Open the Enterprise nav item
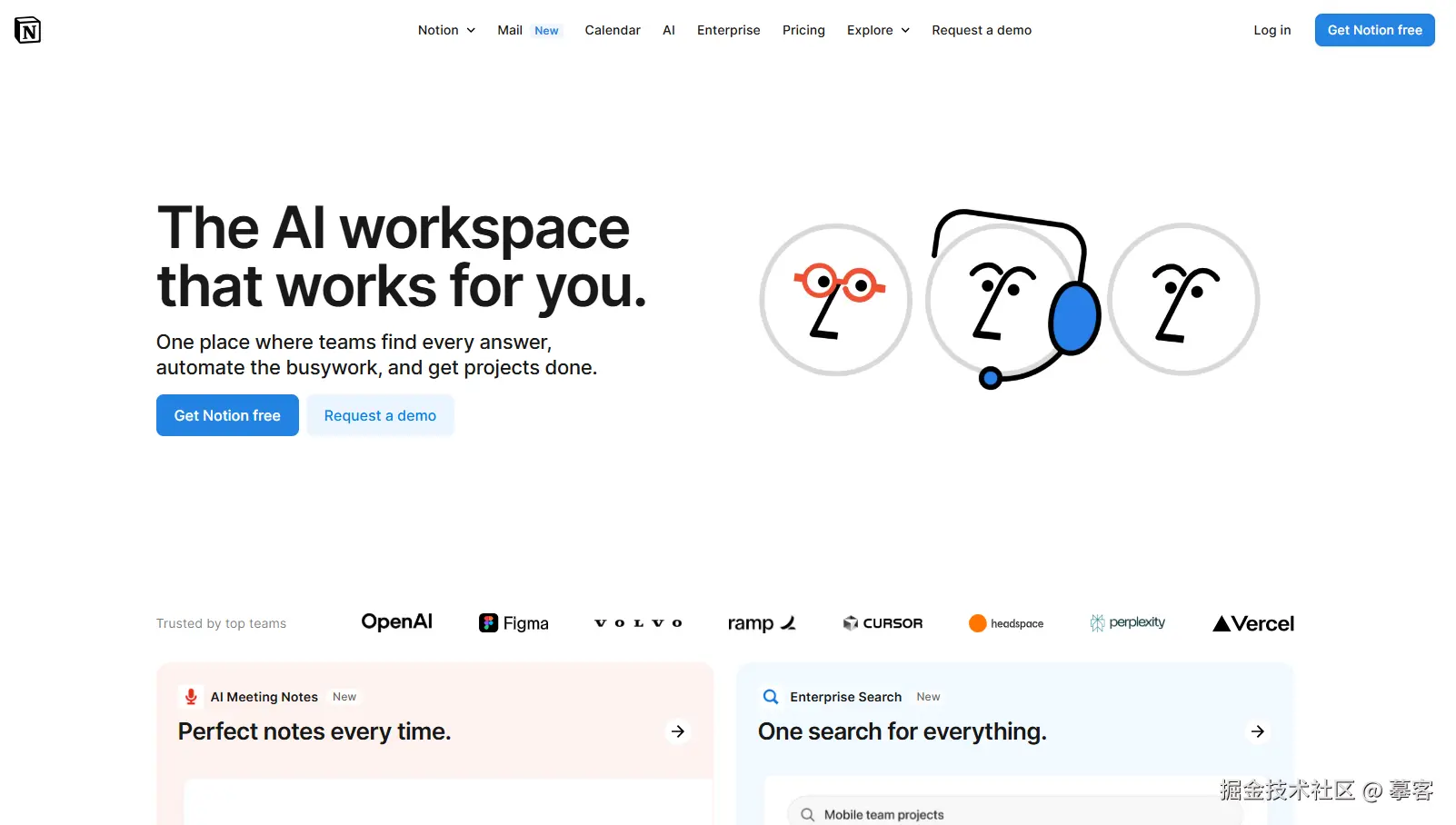Screen dimensions: 1456x825 point(729,30)
